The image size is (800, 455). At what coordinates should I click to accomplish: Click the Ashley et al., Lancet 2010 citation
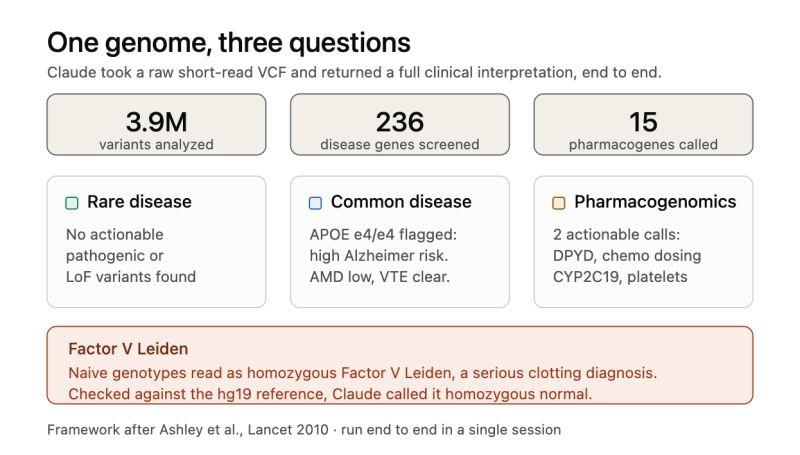244,429
